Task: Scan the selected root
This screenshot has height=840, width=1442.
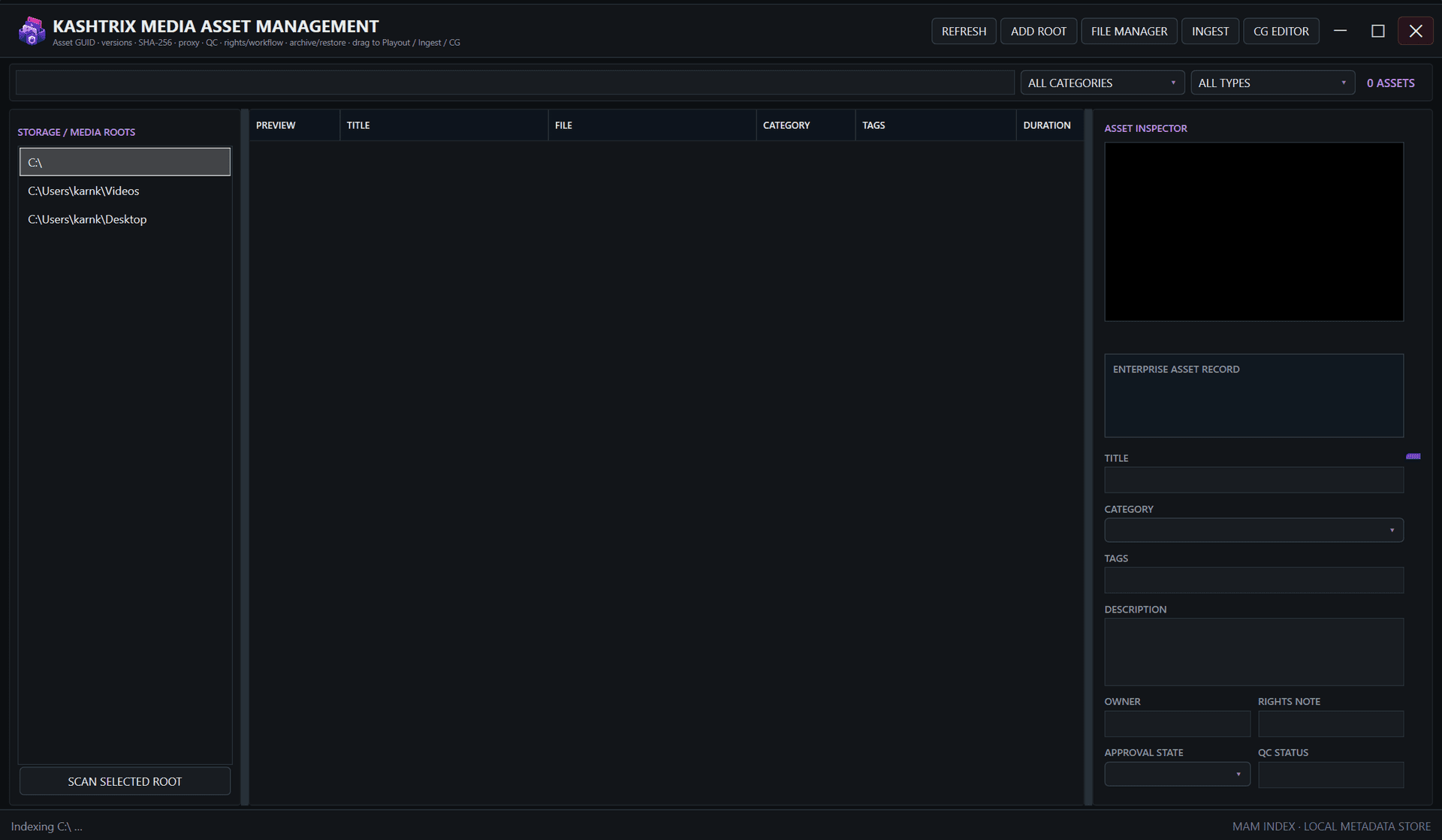Action: (125, 781)
